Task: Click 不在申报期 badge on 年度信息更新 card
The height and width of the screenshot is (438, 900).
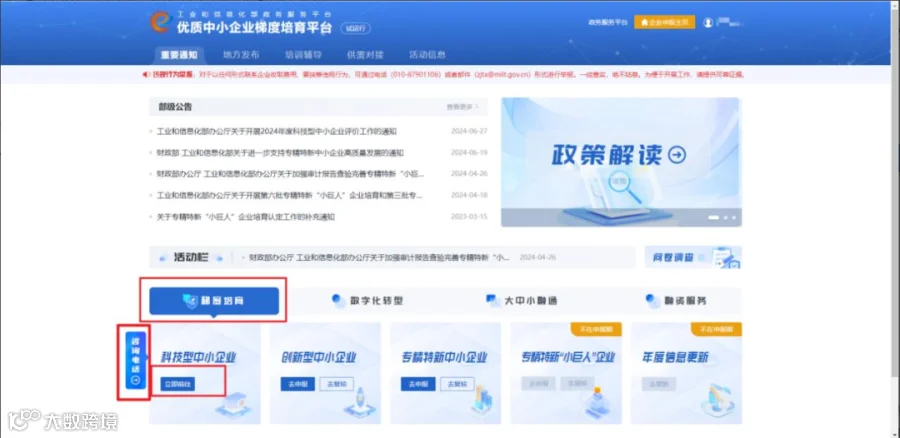Action: 716,330
